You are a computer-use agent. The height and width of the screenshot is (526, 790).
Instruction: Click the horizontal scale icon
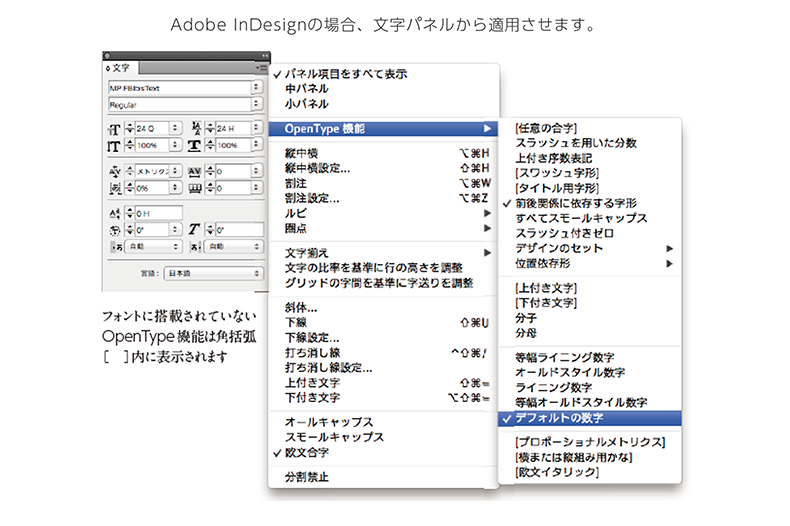click(x=194, y=146)
